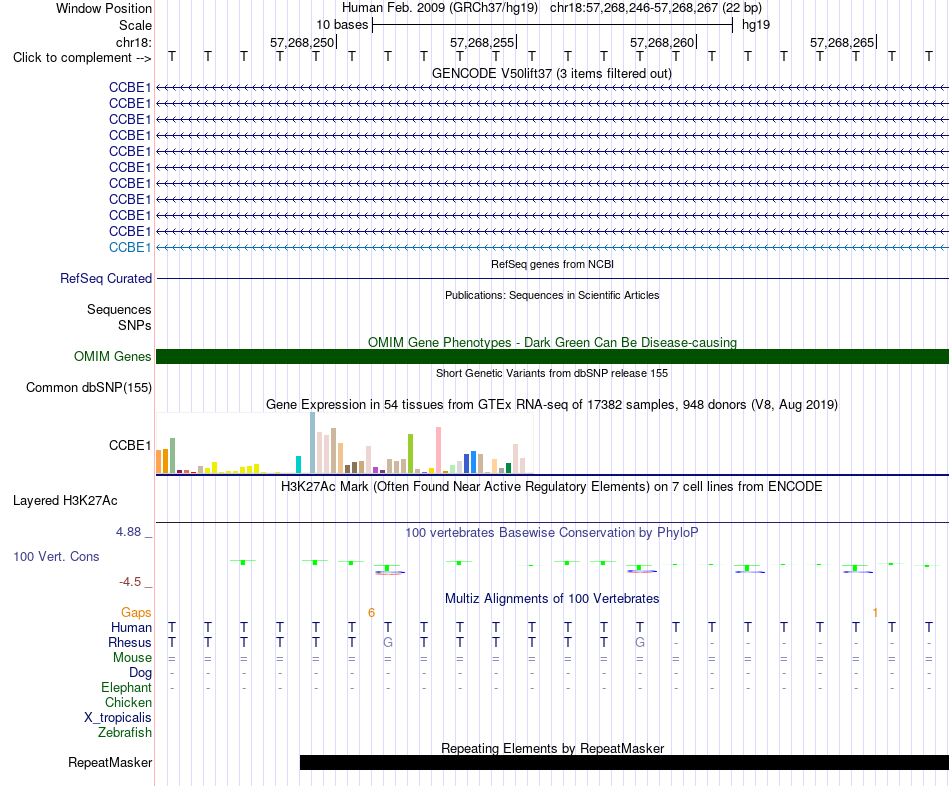The width and height of the screenshot is (950, 786).
Task: Click the 10 bases scale bar
Action: tap(552, 25)
